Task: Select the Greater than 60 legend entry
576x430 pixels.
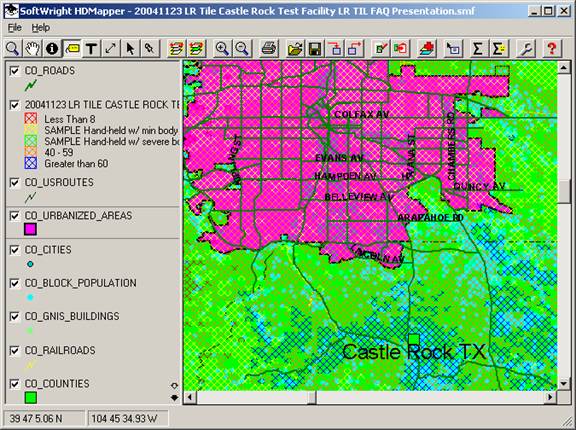Action: tap(76, 163)
